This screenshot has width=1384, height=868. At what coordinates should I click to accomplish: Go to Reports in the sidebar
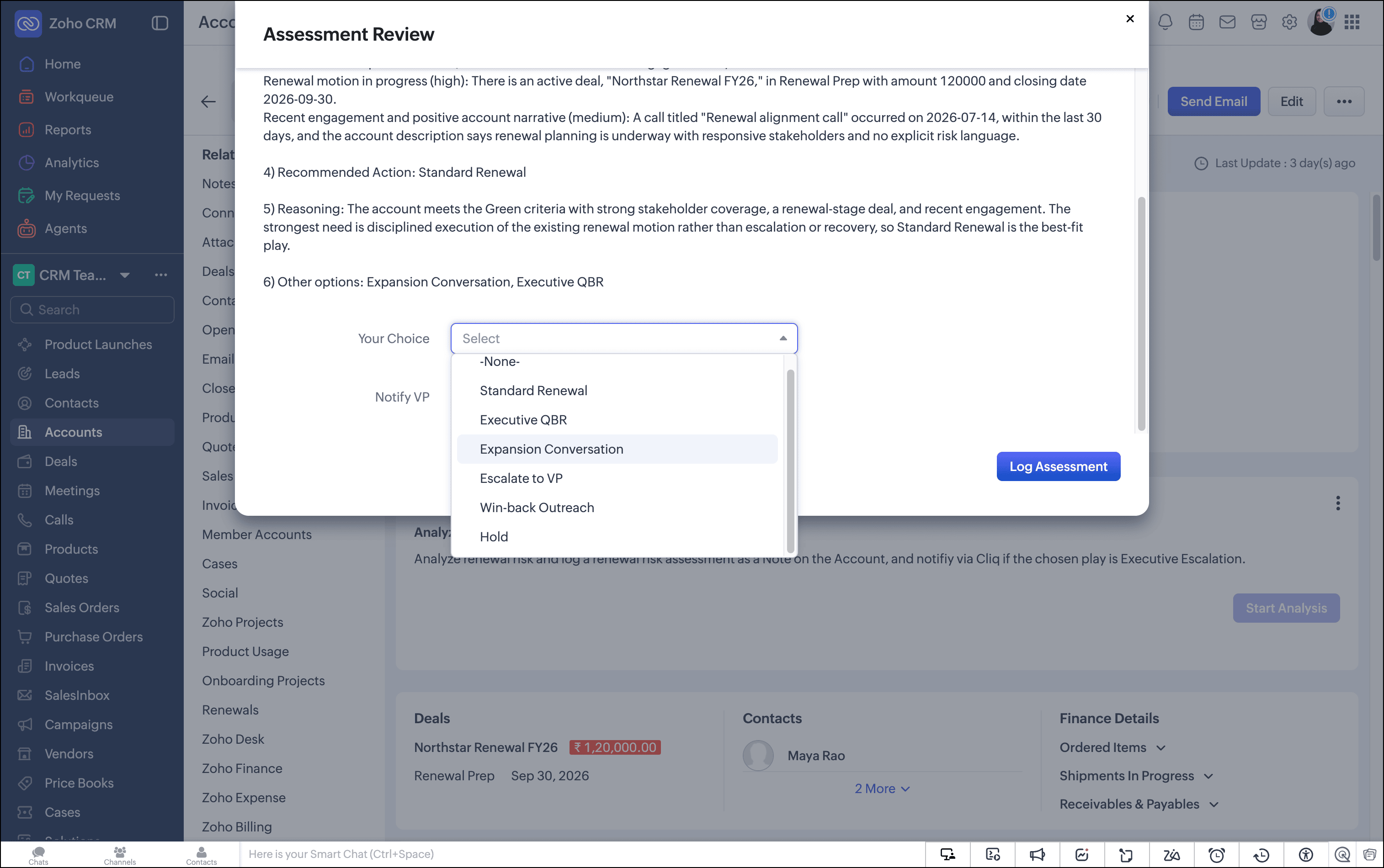click(68, 130)
